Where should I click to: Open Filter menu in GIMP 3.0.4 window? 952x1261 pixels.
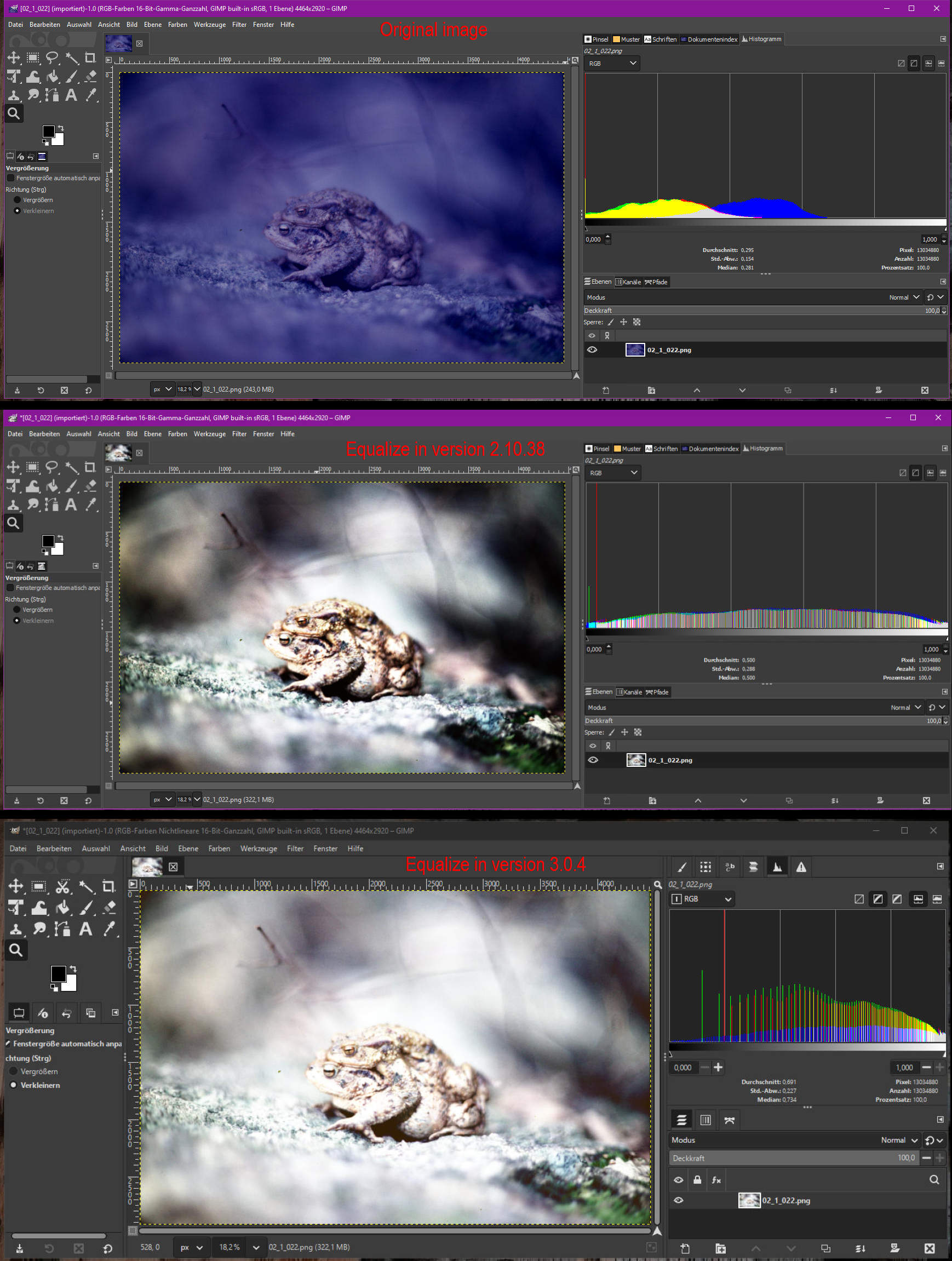click(x=295, y=849)
